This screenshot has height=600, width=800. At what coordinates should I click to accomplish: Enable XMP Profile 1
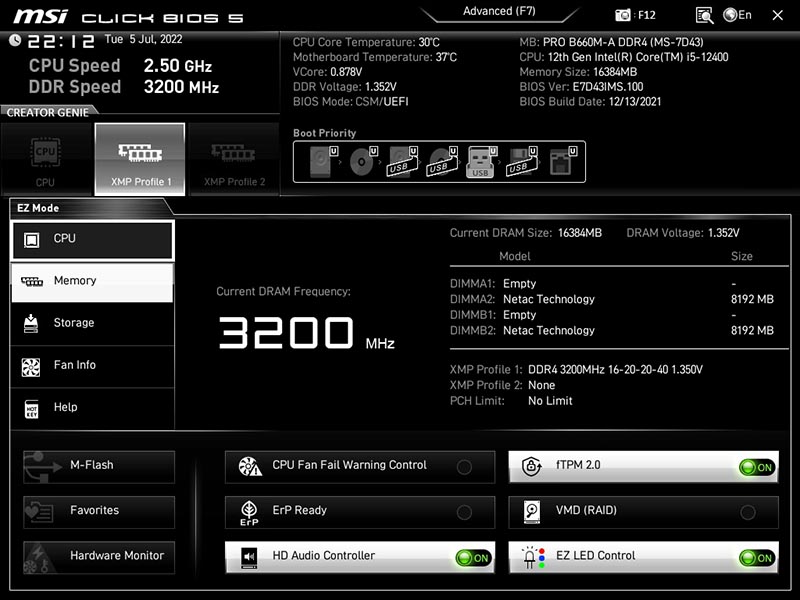[x=140, y=159]
